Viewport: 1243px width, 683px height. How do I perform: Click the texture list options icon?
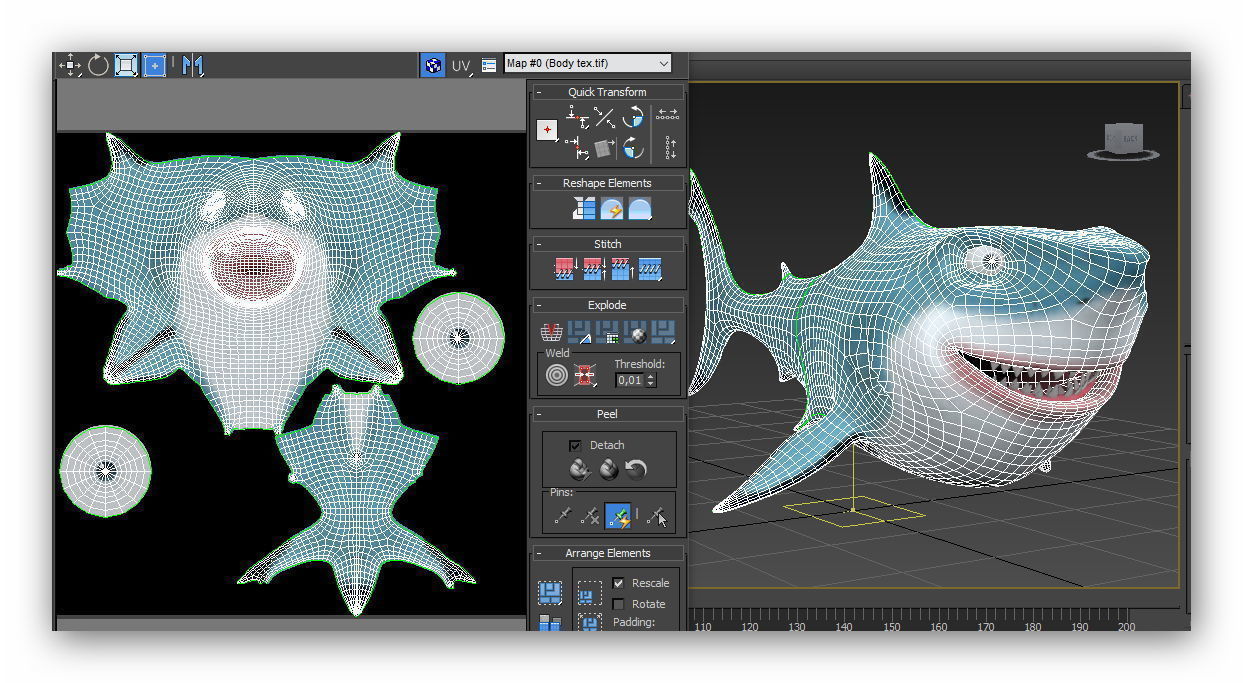489,65
